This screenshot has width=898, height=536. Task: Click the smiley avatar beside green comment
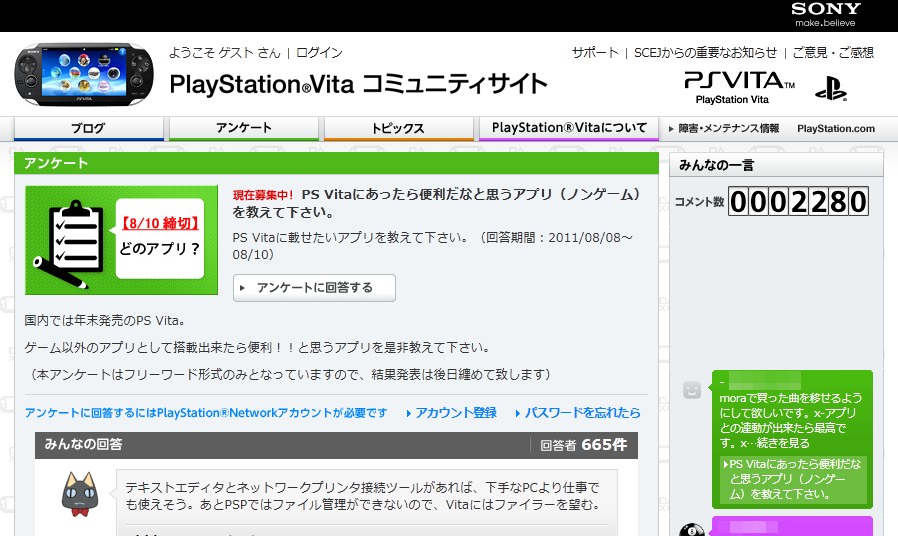point(692,390)
